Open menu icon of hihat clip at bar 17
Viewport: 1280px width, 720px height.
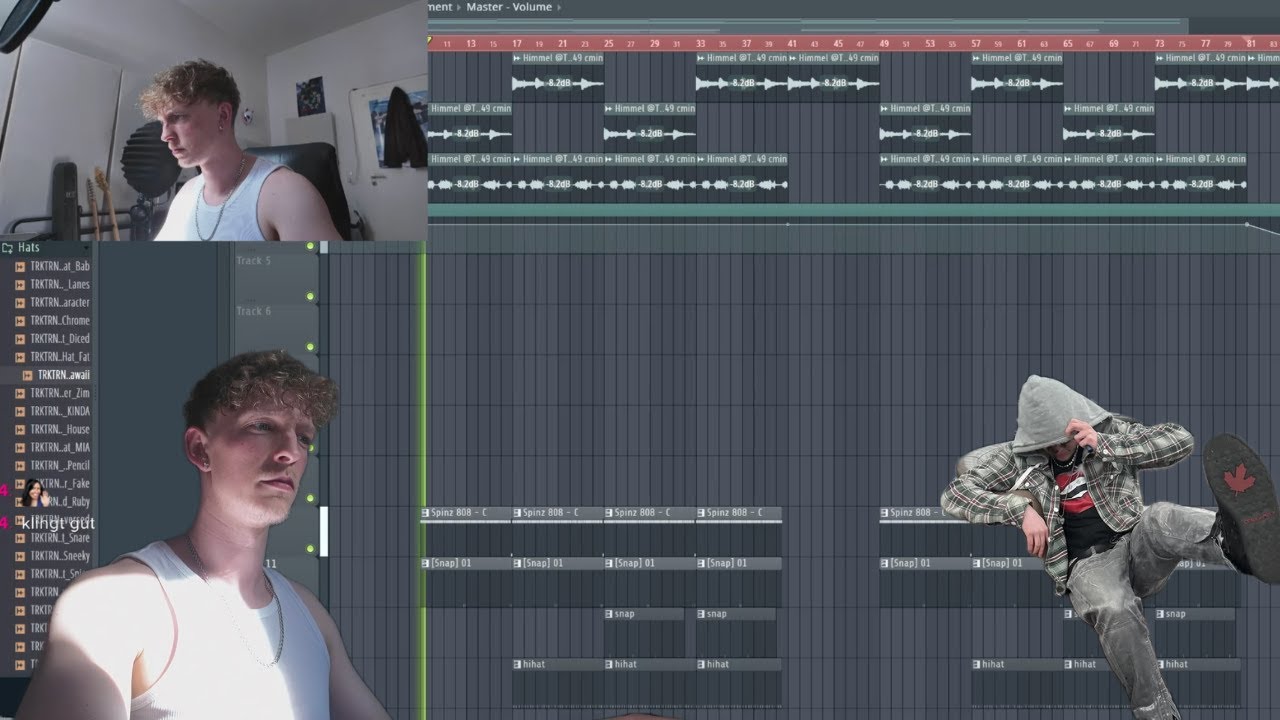pyautogui.click(x=517, y=664)
